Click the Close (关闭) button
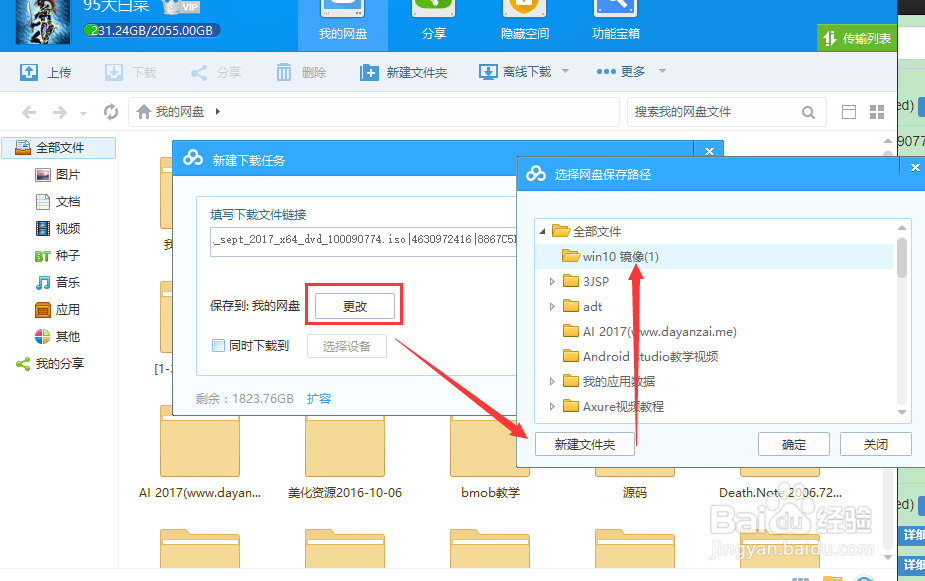The image size is (925, 581). 876,444
